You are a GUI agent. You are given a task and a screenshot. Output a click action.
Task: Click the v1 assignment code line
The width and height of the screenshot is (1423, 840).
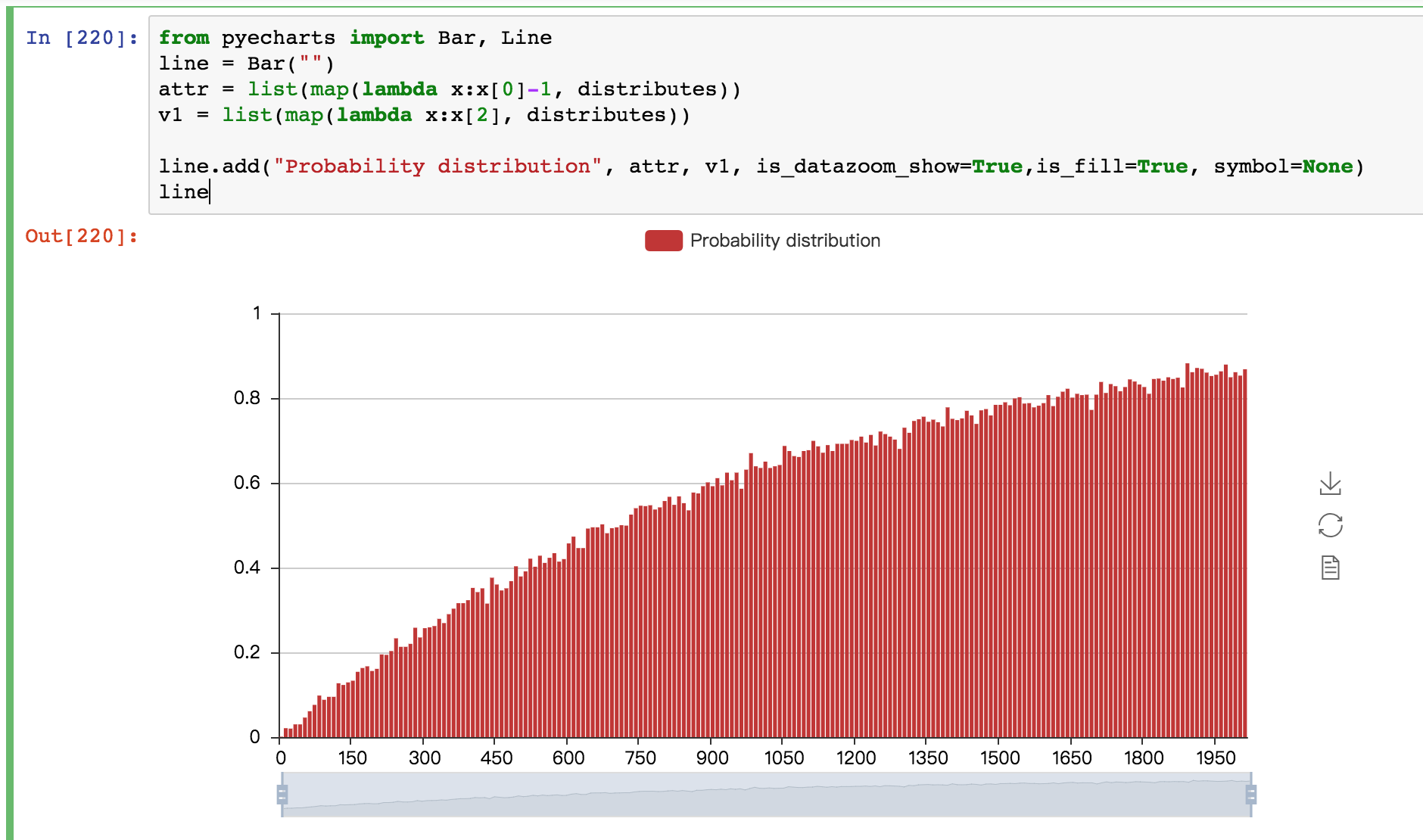click(425, 115)
